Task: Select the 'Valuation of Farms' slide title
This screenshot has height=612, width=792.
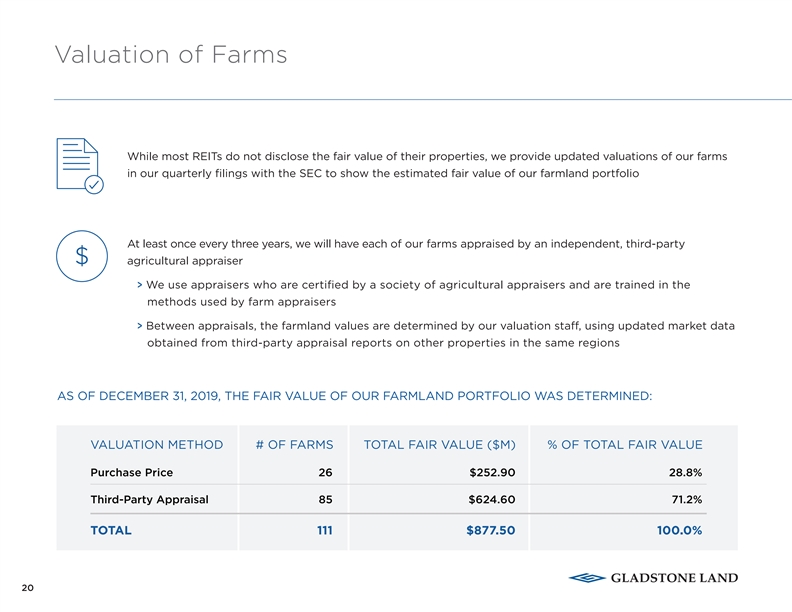Action: (171, 54)
